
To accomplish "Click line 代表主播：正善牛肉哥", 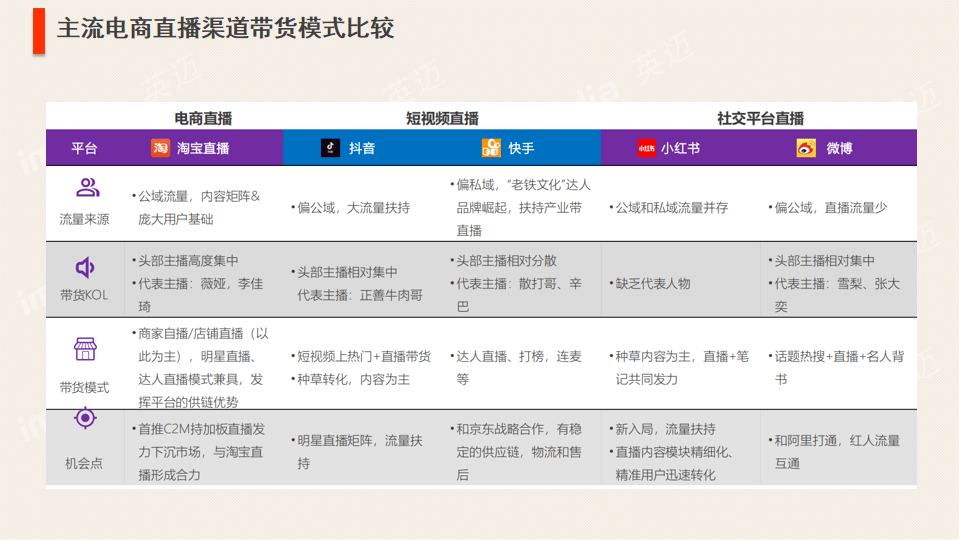I will tap(360, 295).
